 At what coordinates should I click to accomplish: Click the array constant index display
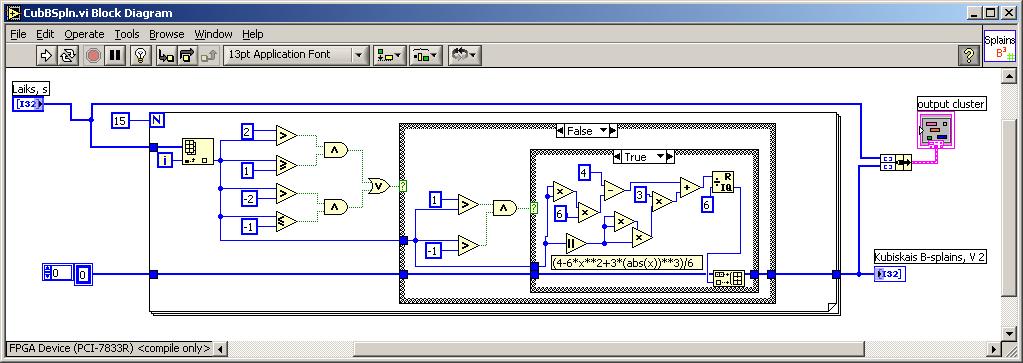click(57, 273)
